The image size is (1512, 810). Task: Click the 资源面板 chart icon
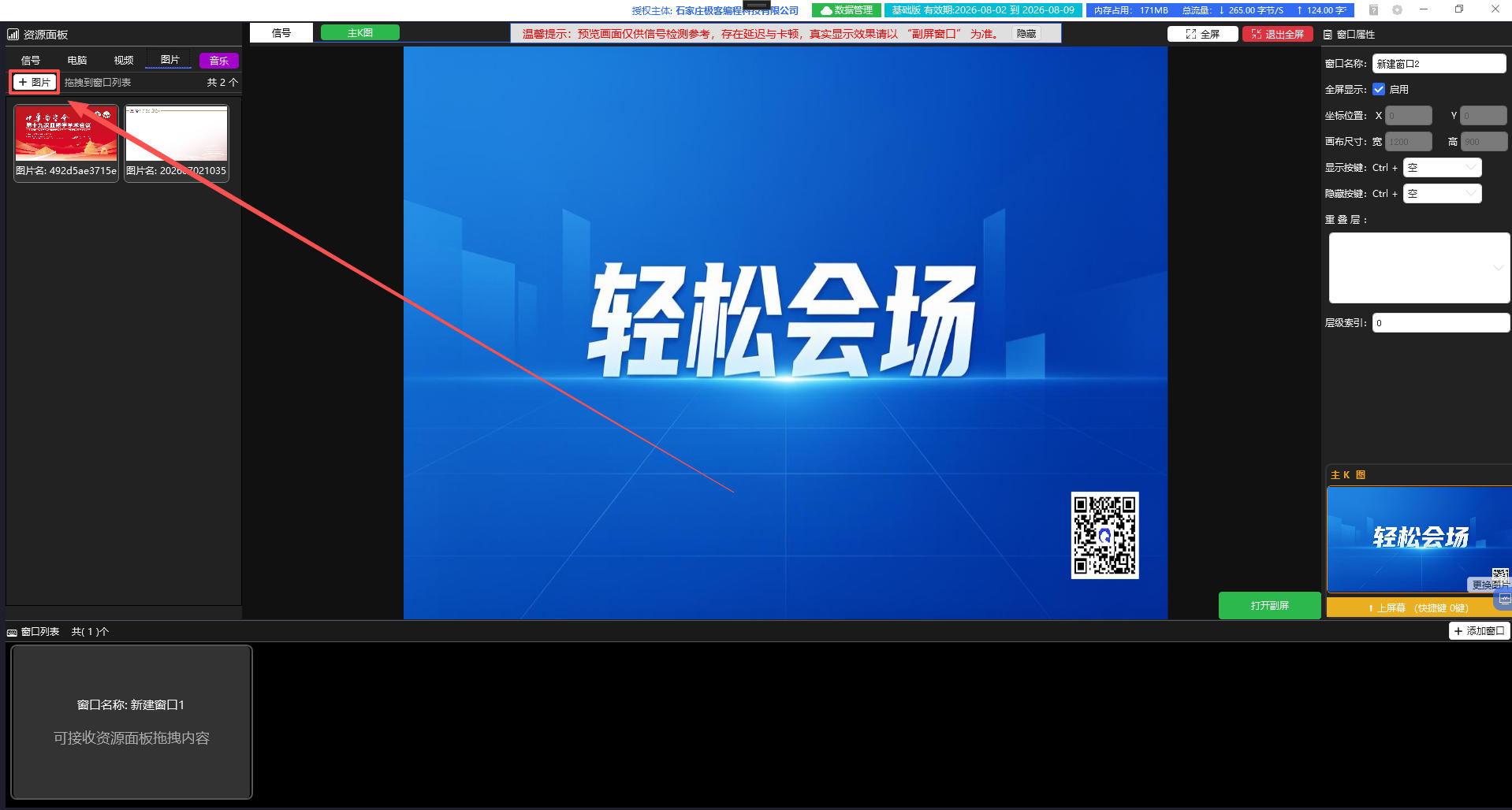pos(13,35)
